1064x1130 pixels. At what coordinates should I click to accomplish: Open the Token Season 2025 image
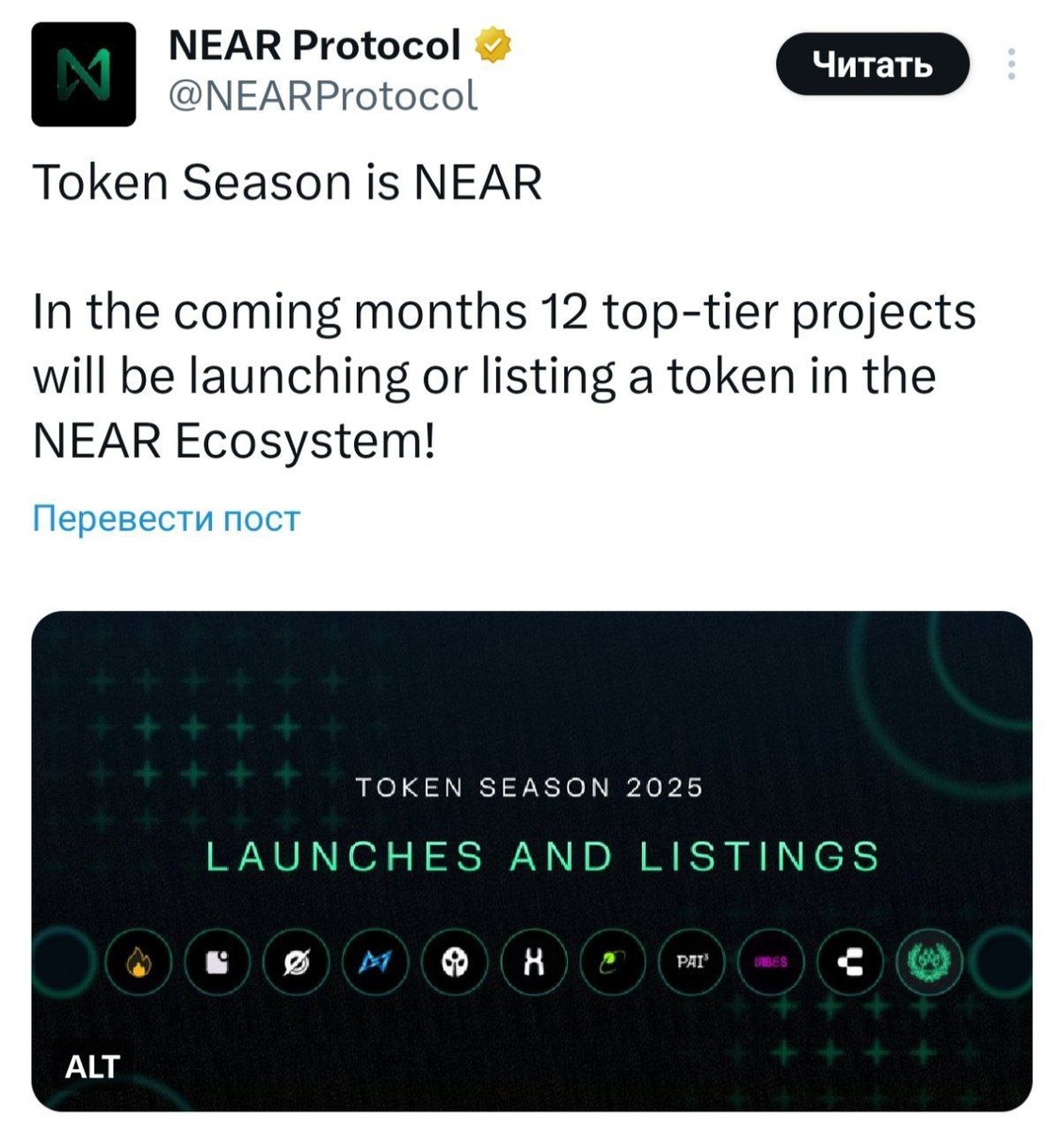click(x=532, y=861)
